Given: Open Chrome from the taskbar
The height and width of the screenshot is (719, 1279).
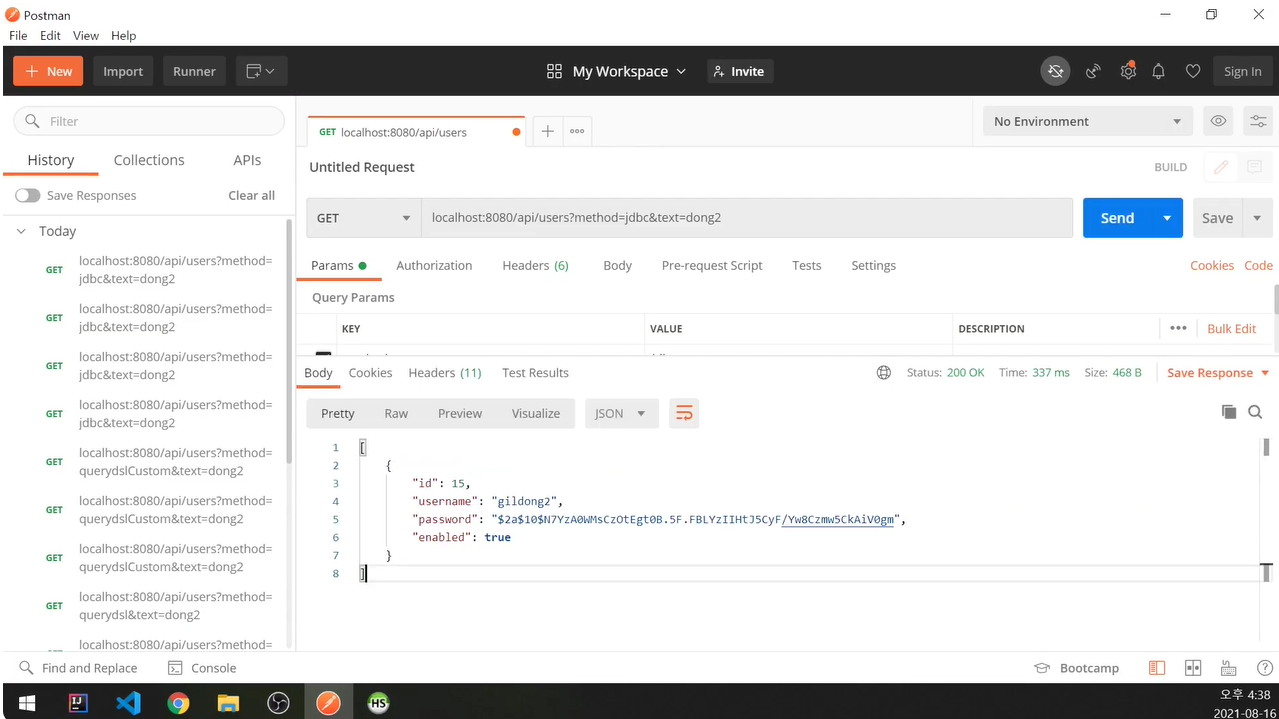Looking at the screenshot, I should click(178, 703).
